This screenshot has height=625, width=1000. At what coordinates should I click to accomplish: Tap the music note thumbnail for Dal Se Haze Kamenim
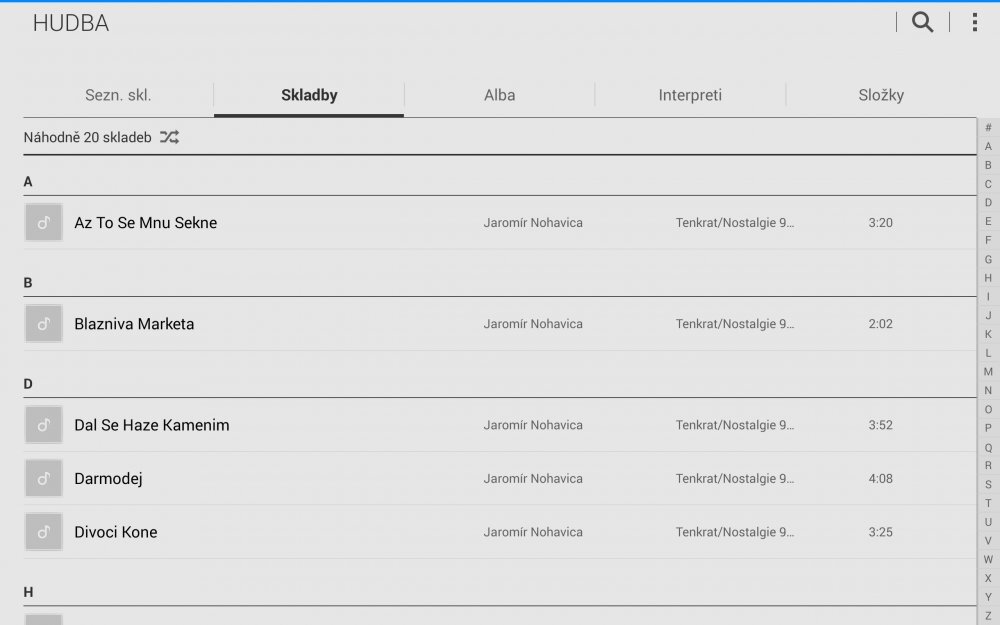(44, 425)
